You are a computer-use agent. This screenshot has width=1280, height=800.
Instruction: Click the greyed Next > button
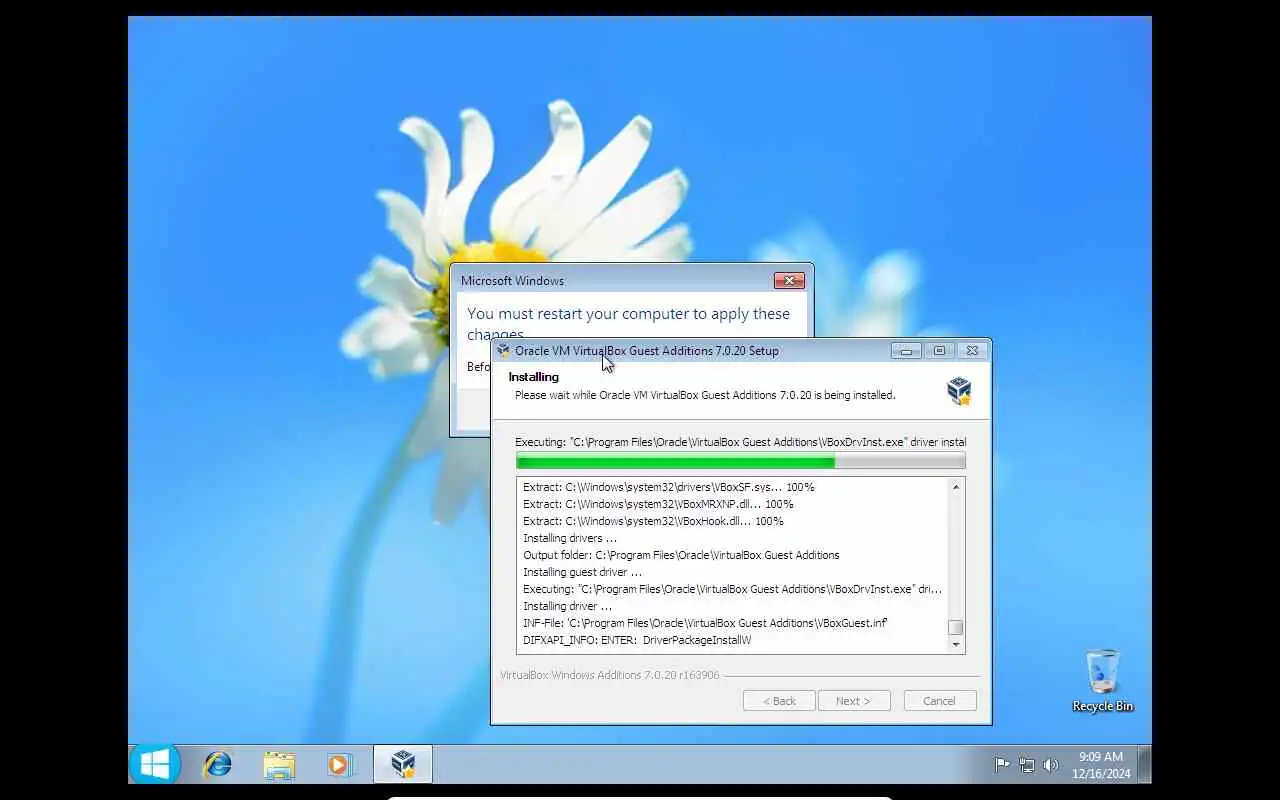point(854,701)
